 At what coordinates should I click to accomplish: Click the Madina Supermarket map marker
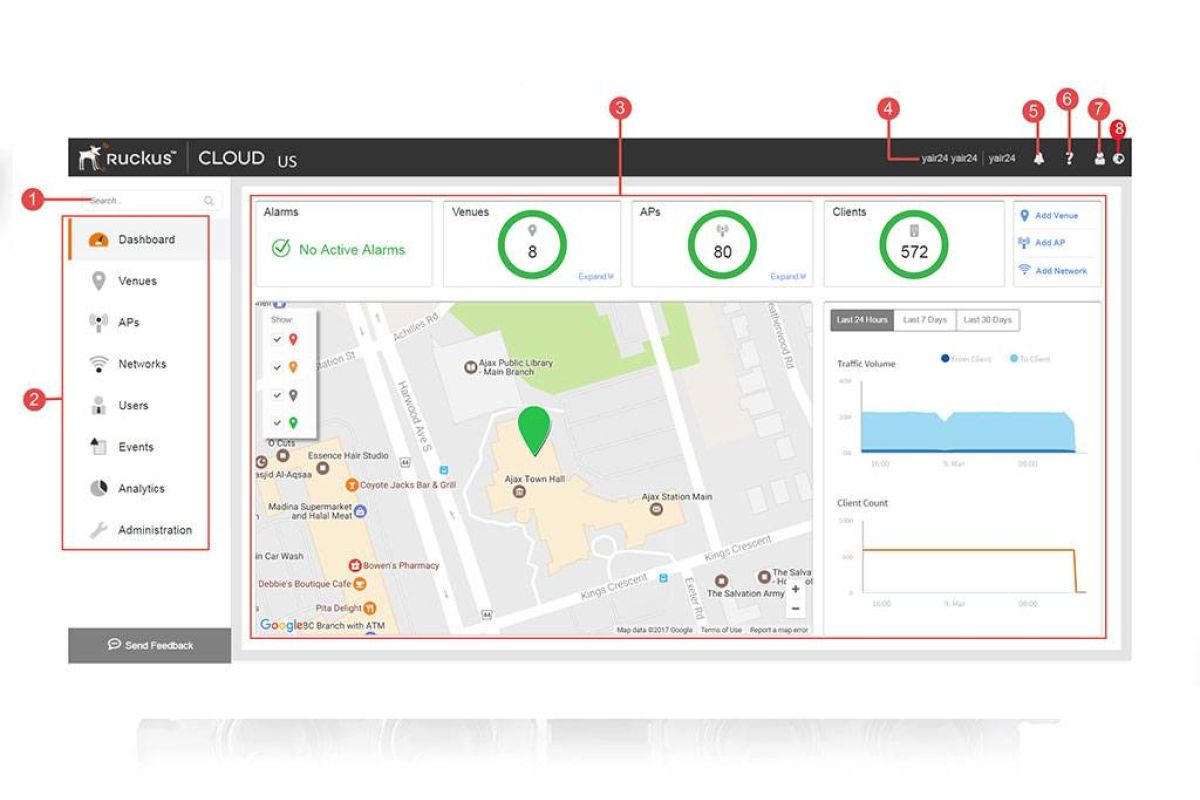pos(361,511)
